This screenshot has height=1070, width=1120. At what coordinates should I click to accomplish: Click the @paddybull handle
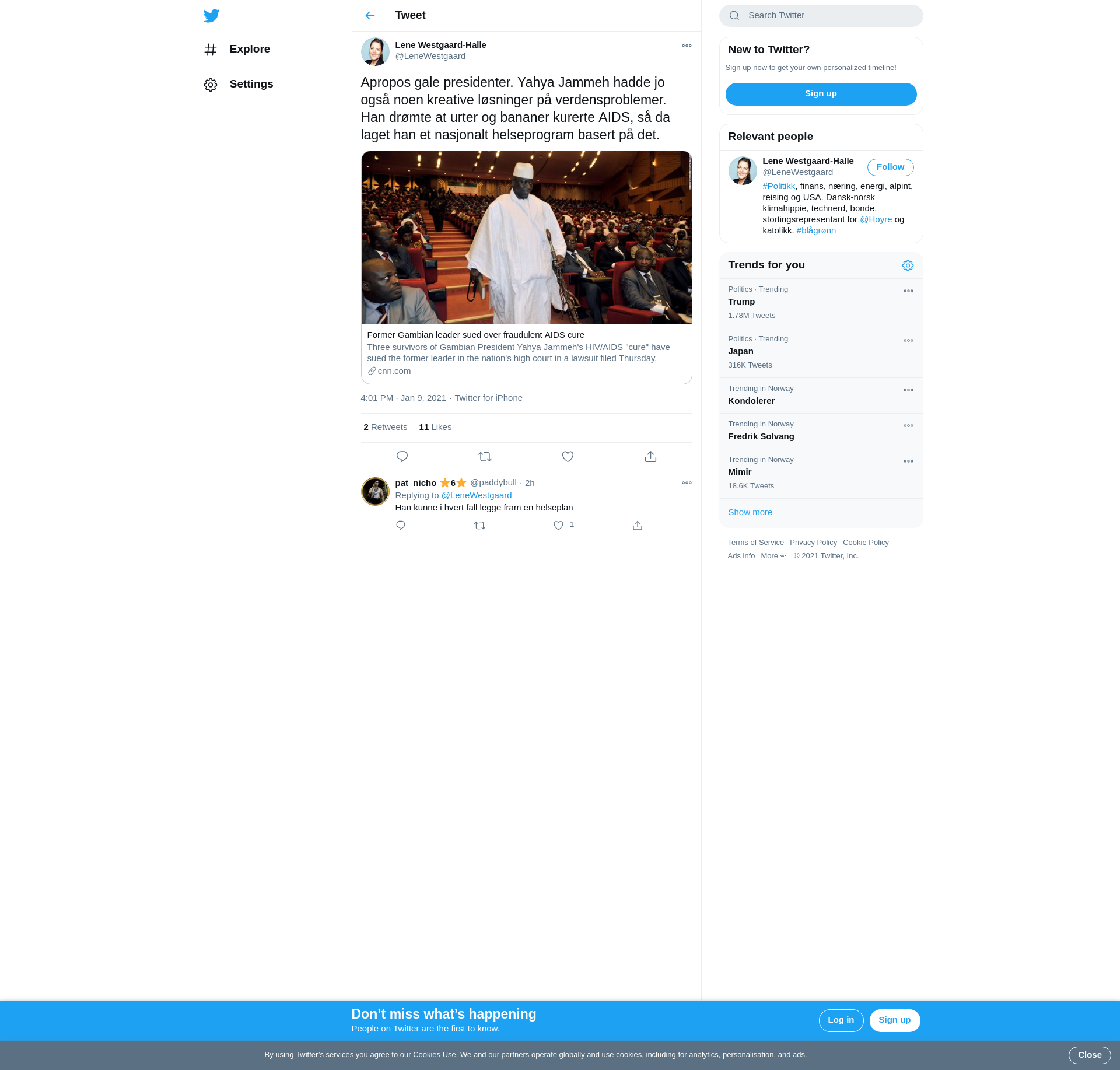click(x=493, y=482)
